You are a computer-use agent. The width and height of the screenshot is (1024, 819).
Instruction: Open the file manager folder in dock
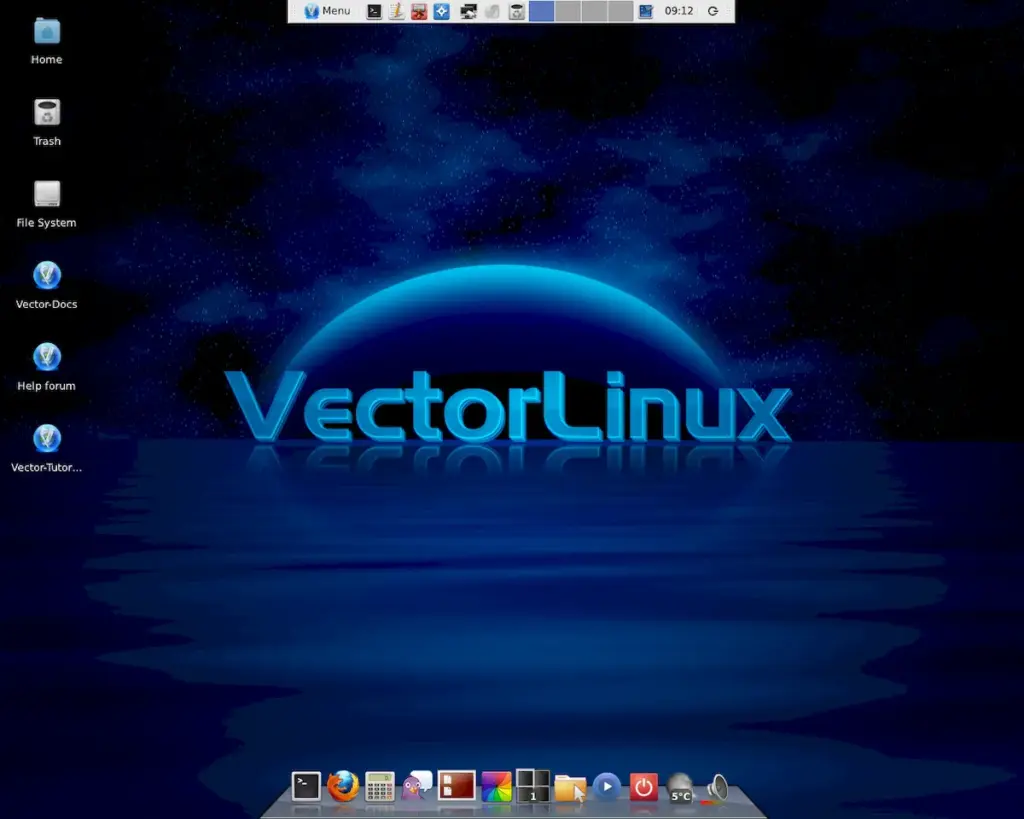(570, 788)
